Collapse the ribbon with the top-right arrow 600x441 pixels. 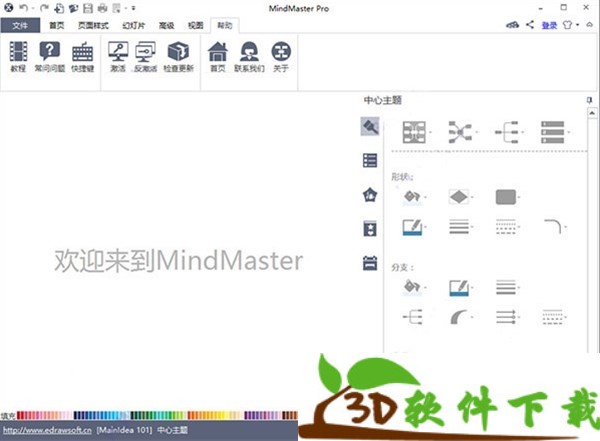point(590,24)
